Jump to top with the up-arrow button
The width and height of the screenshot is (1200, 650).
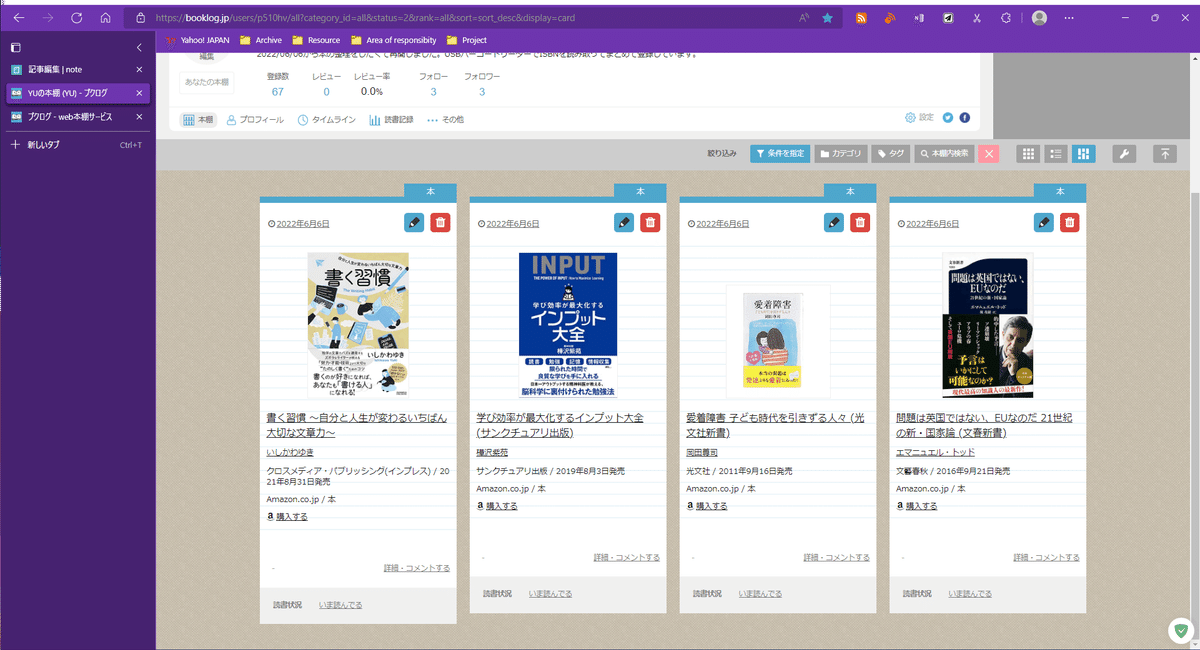pos(1165,154)
